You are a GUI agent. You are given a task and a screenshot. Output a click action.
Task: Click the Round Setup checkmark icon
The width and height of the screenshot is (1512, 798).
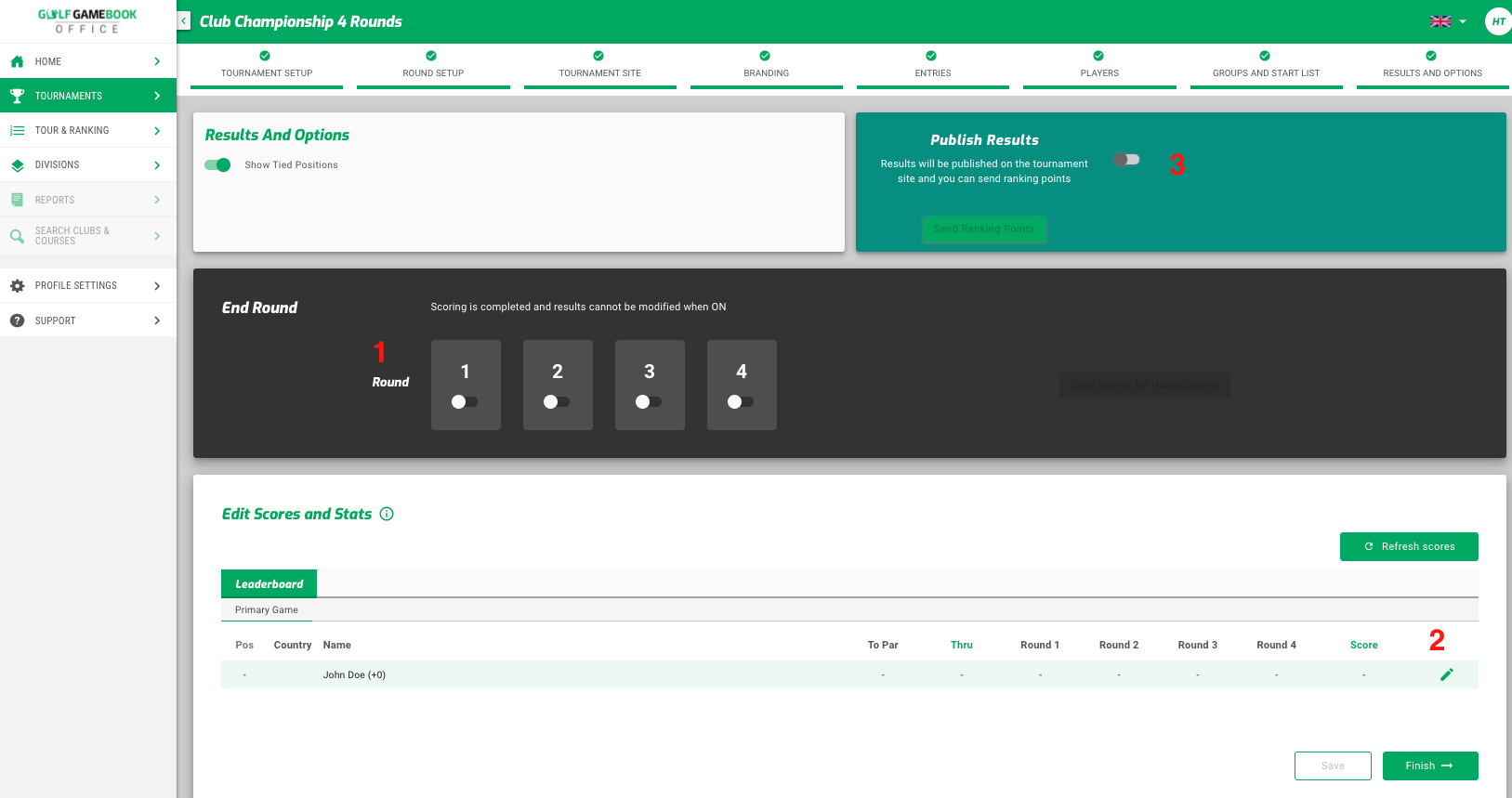pos(431,56)
